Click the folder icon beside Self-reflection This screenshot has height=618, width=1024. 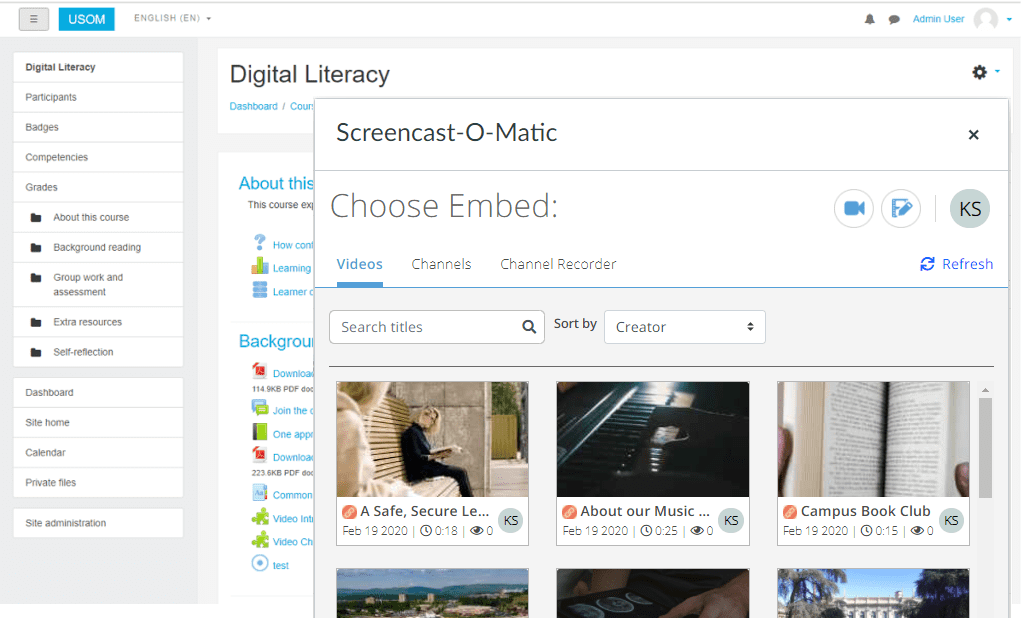pyautogui.click(x=36, y=352)
